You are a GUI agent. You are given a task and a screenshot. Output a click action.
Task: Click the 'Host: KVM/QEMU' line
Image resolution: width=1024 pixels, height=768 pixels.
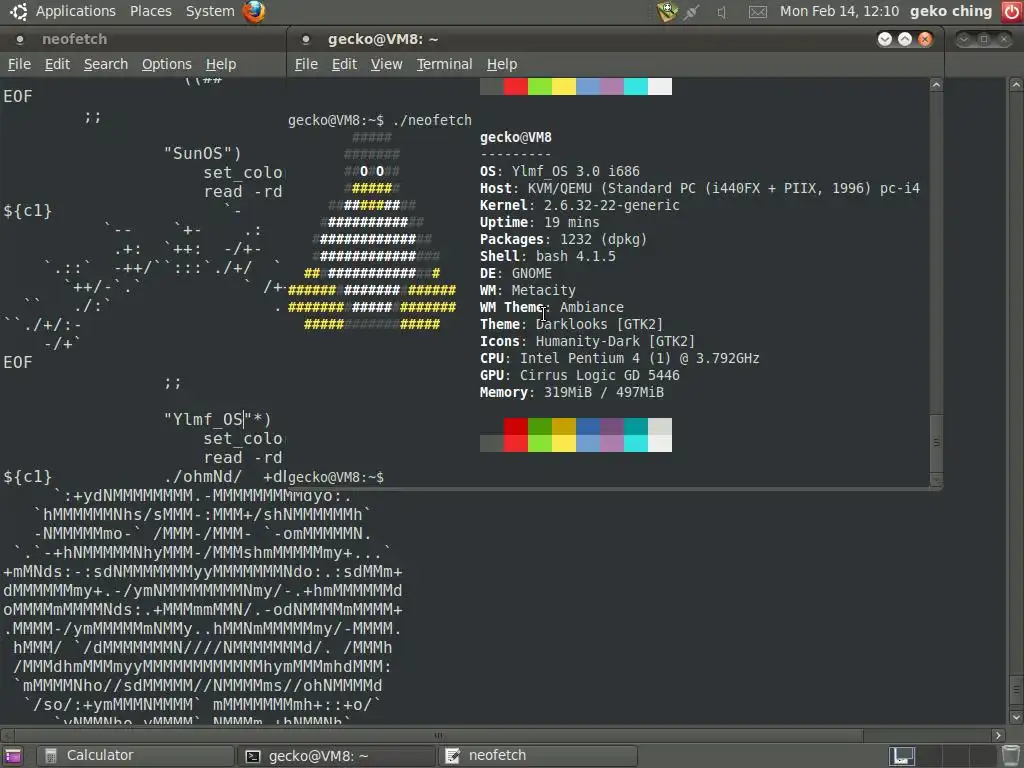[x=699, y=188]
